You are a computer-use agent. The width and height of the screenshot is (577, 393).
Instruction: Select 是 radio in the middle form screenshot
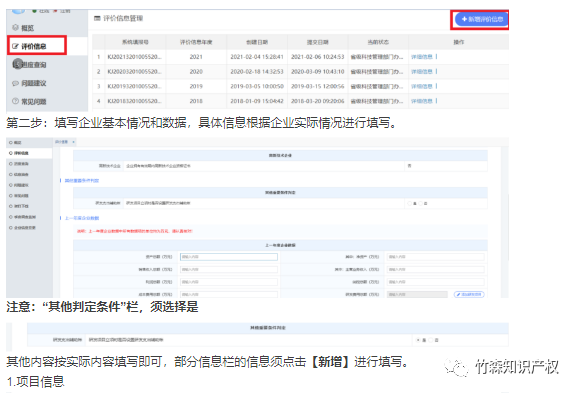tap(410, 203)
